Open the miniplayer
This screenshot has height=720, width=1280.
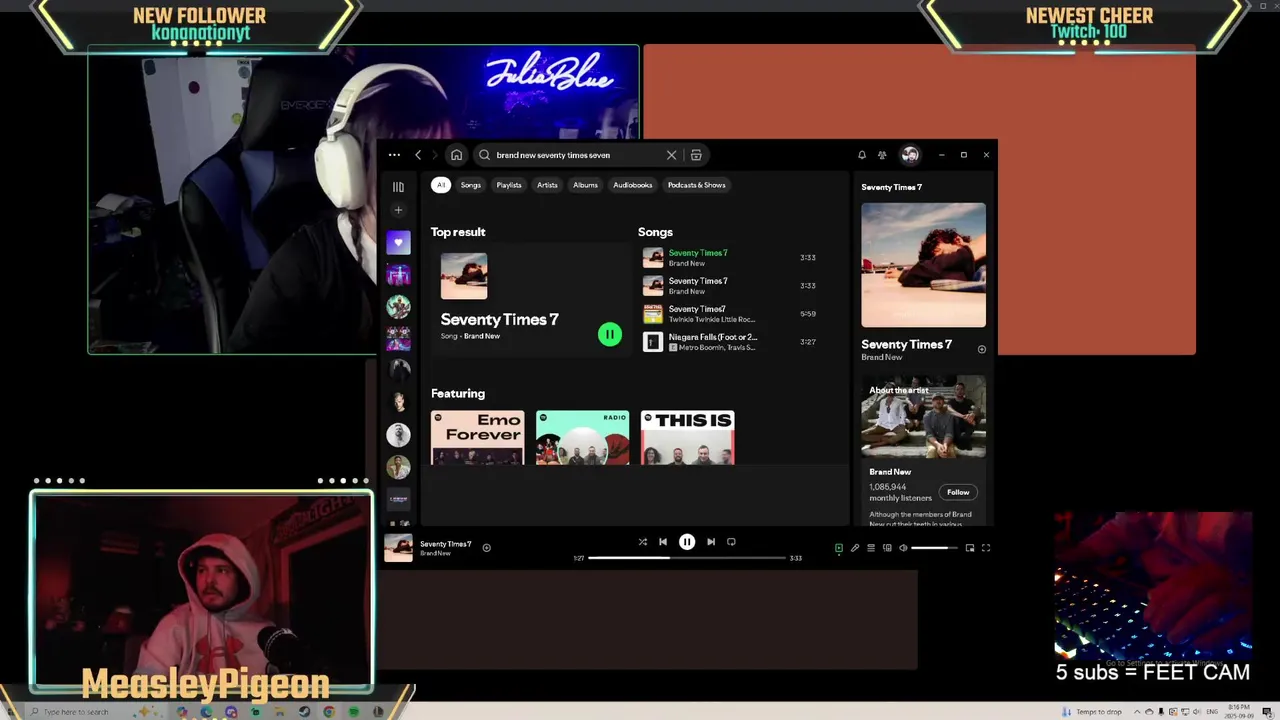(970, 548)
